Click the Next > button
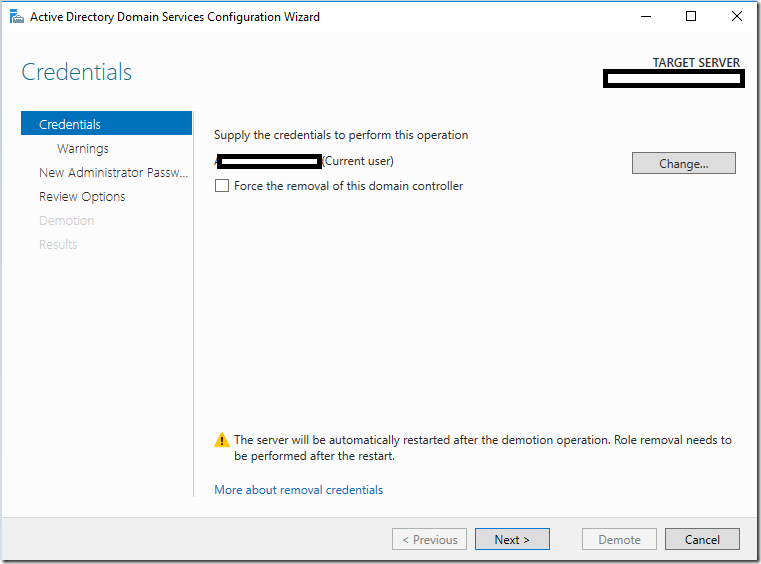The height and width of the screenshot is (564, 761). 512,539
